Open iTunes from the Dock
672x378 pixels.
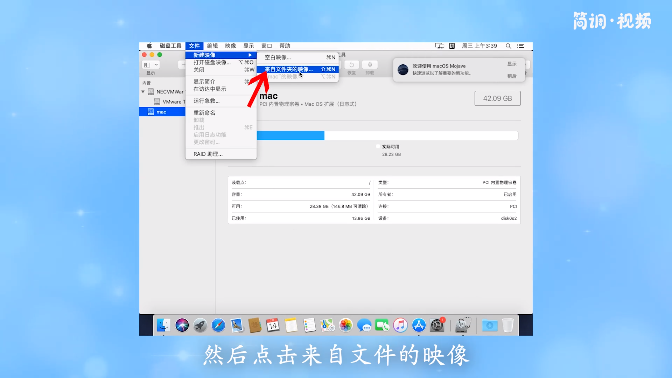[400, 325]
